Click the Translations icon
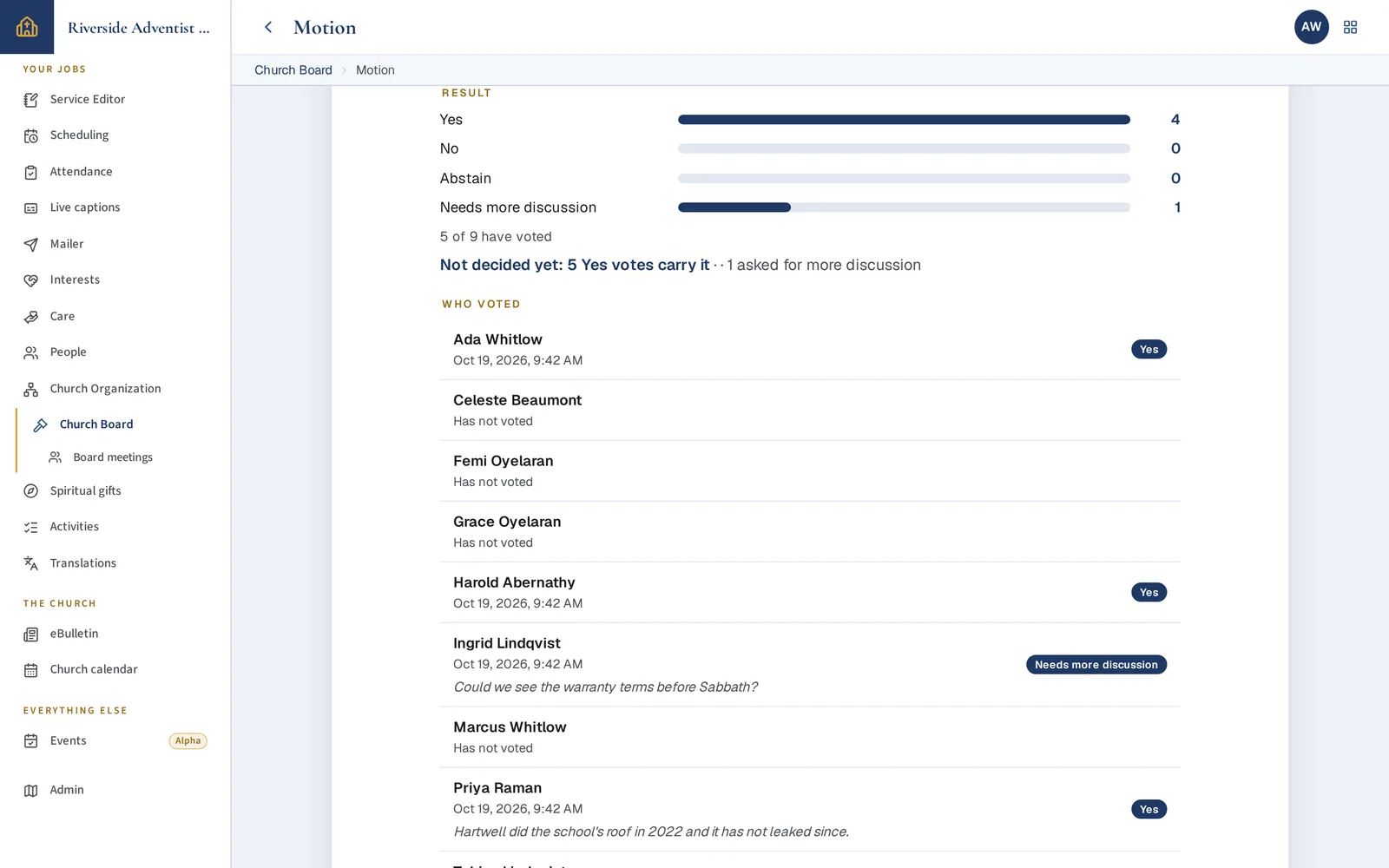This screenshot has width=1389, height=868. click(31, 563)
